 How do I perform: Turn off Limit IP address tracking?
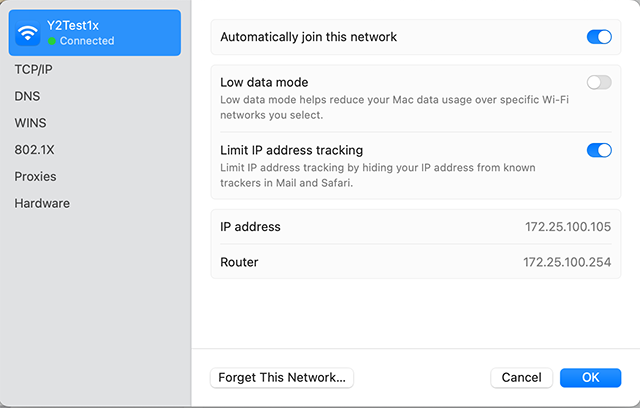(599, 150)
